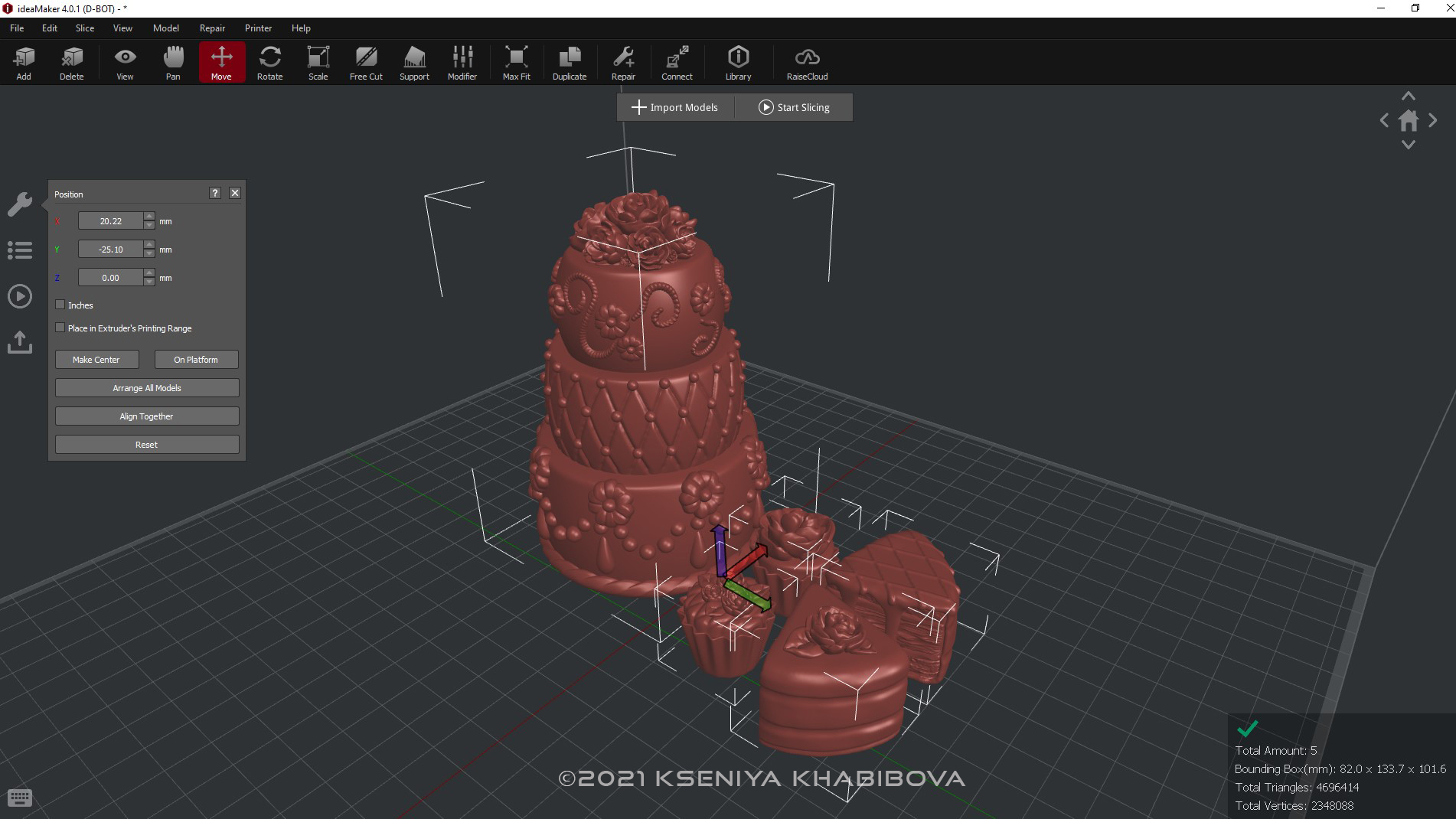
Task: Increment the X position value
Action: 149,217
